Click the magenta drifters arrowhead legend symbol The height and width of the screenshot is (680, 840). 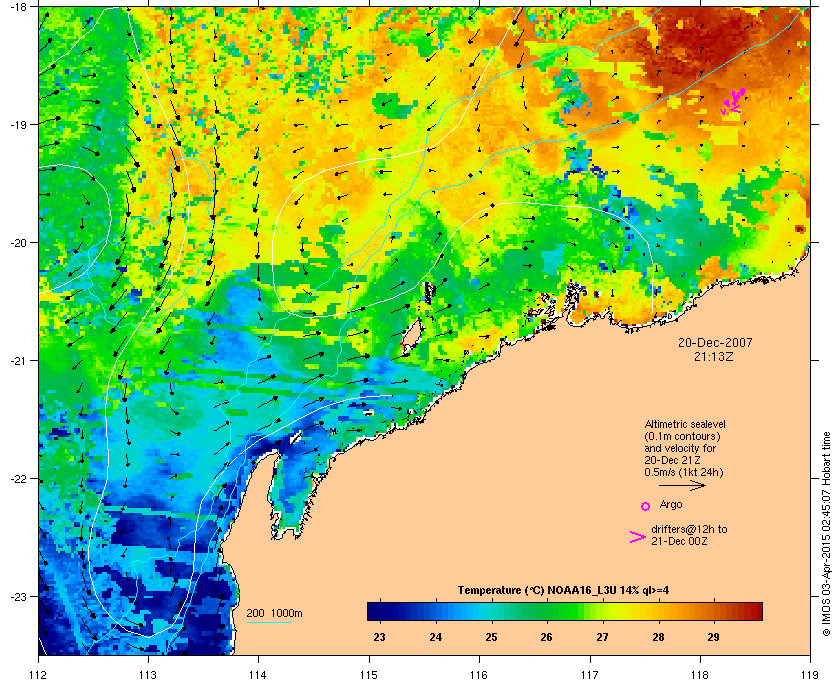click(638, 537)
